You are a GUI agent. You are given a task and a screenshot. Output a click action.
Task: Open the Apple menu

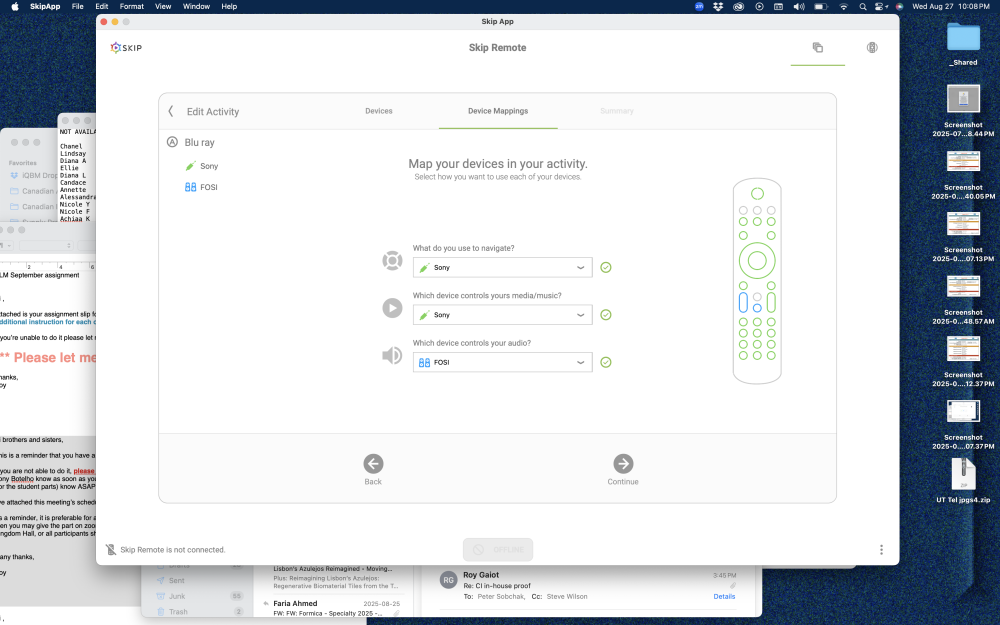point(15,6)
